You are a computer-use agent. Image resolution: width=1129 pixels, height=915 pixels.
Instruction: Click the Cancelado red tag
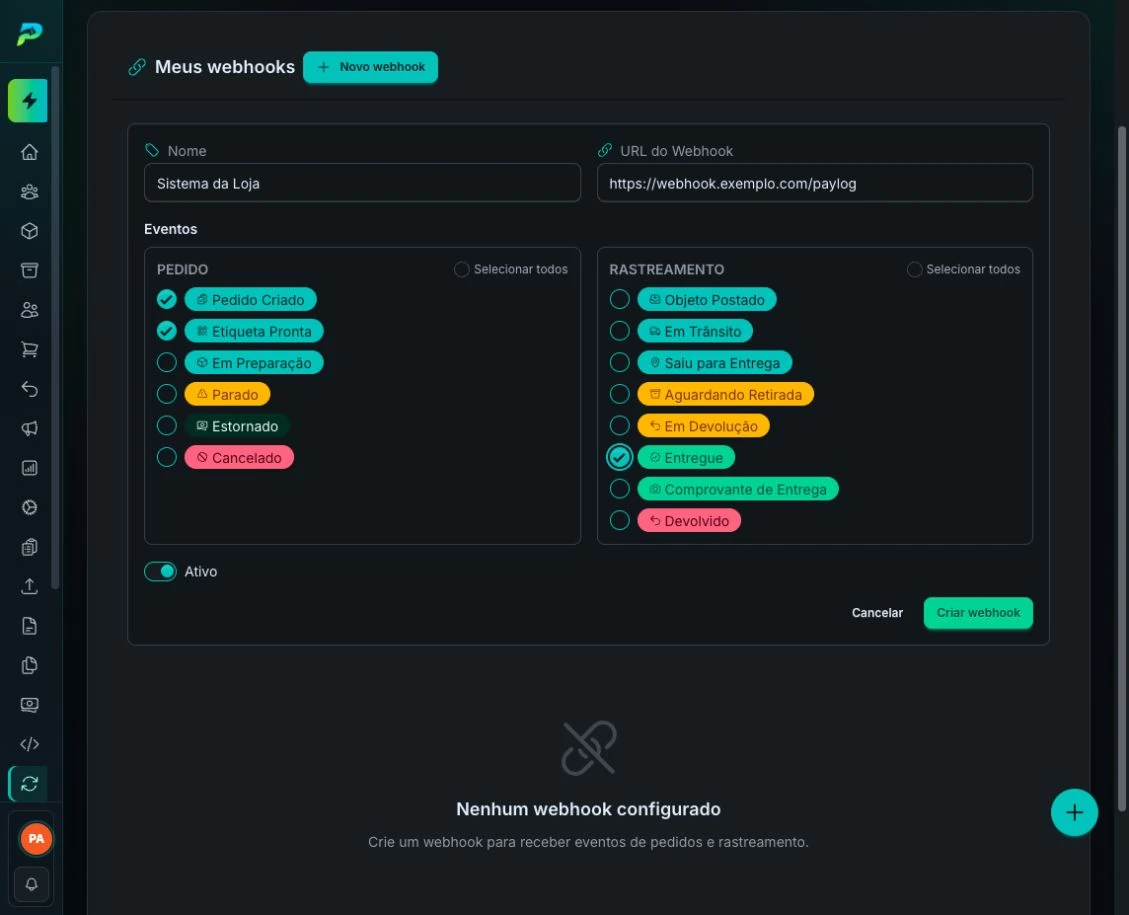[x=239, y=458]
